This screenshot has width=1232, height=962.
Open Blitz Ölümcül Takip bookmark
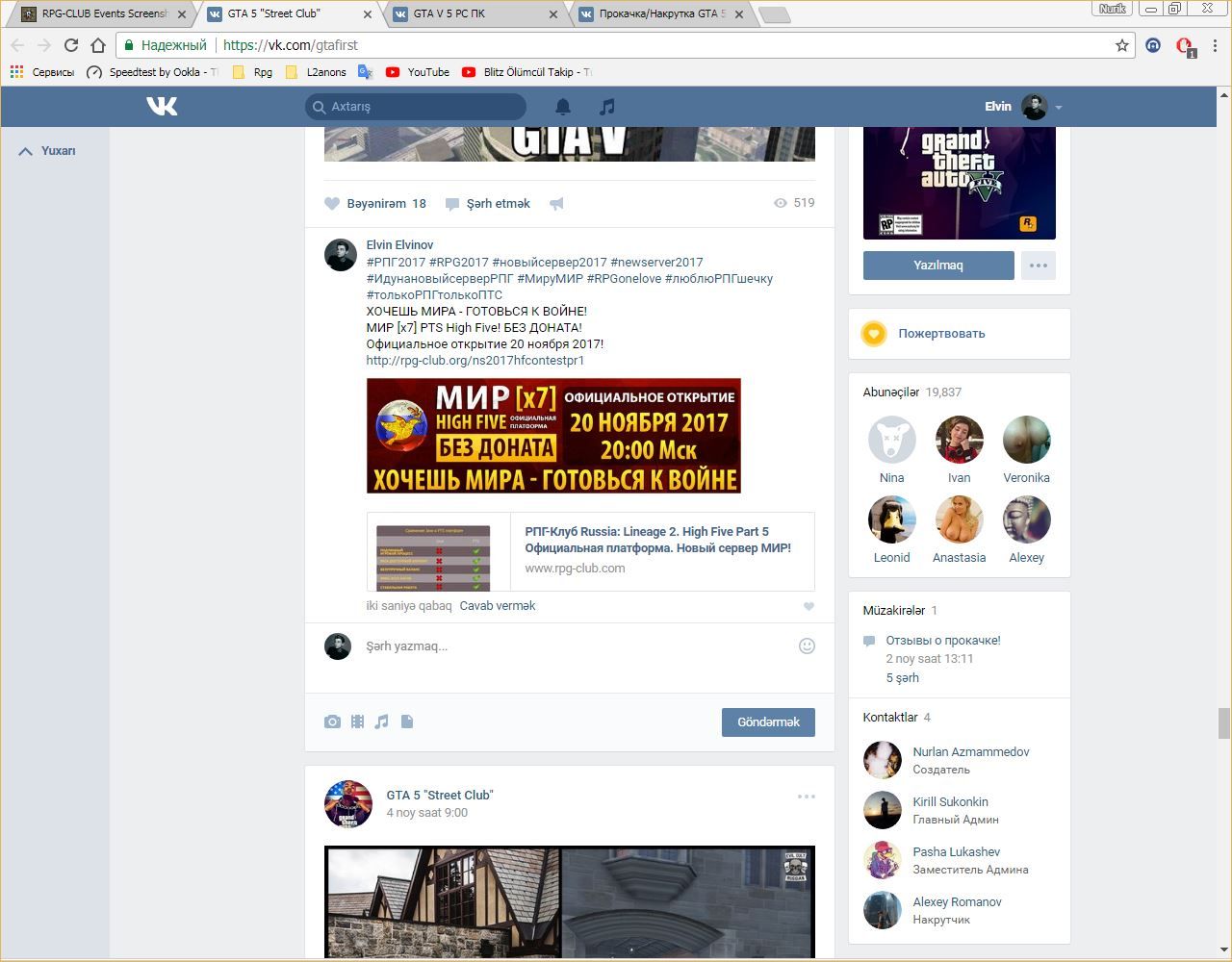(526, 72)
